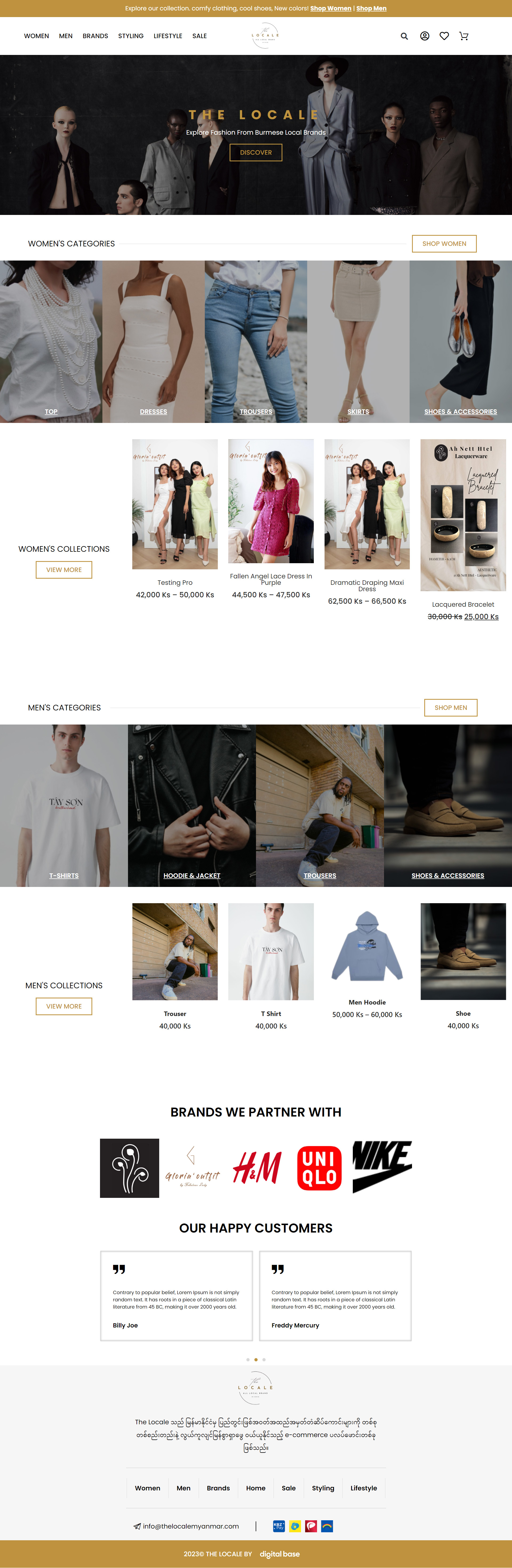The image size is (512, 1568).
Task: Go to the third testimonial carousel dot
Action: tap(264, 1359)
